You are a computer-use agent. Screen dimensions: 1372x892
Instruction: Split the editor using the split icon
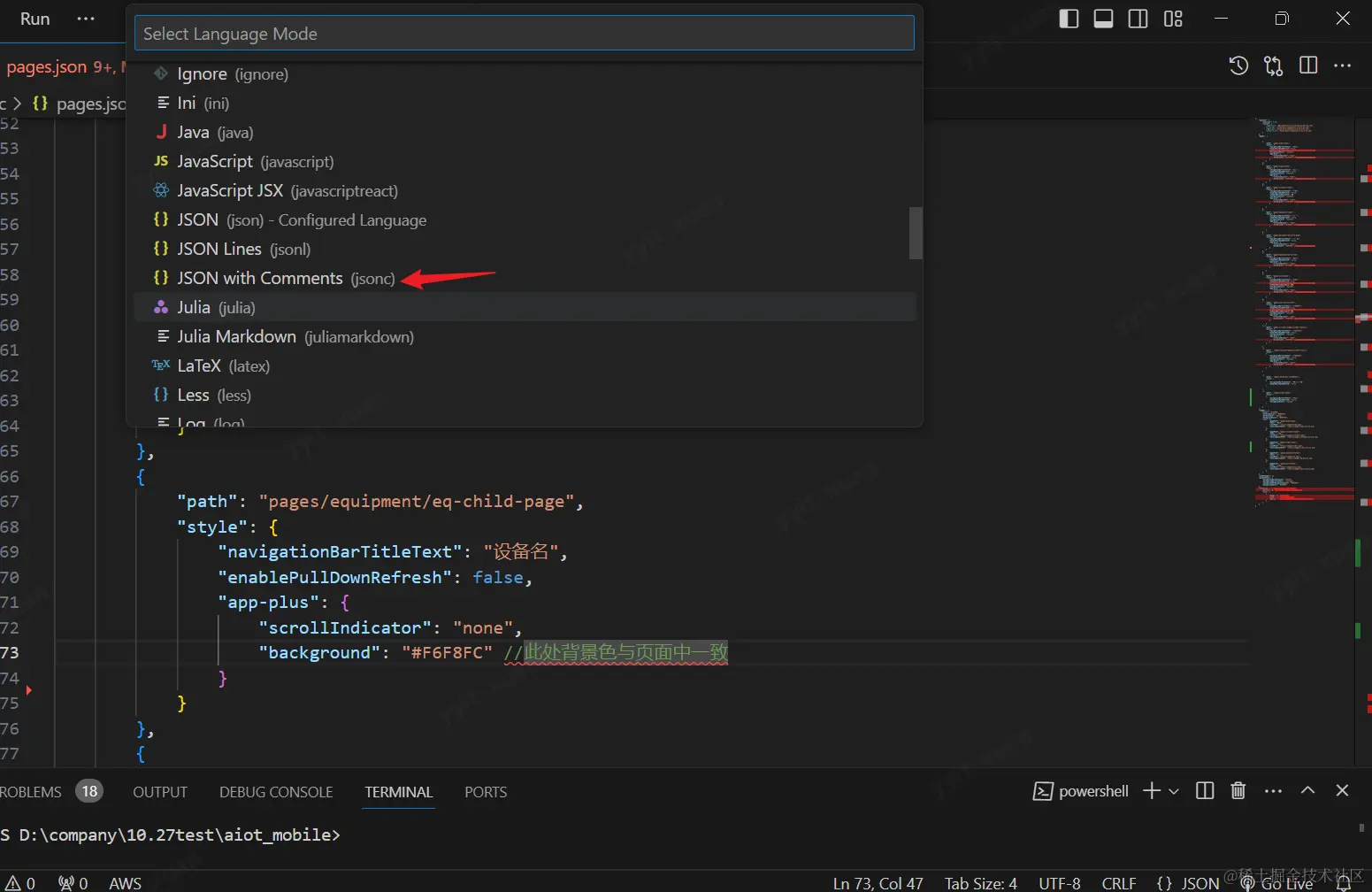tap(1308, 65)
